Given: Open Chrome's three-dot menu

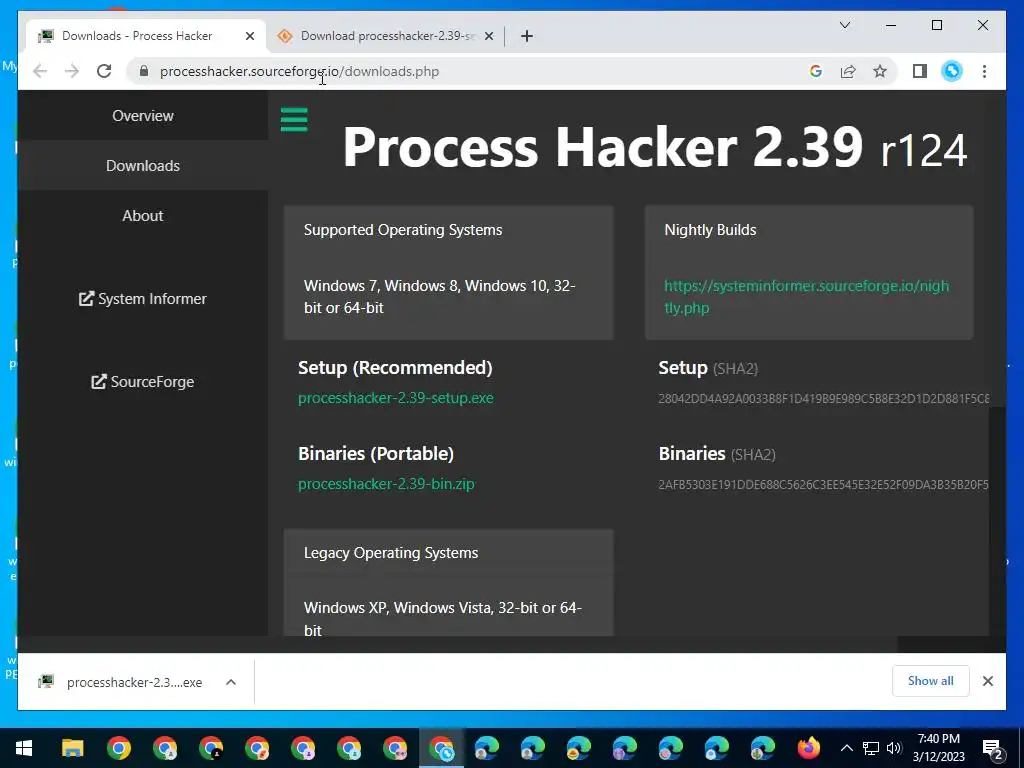Looking at the screenshot, I should 984,71.
